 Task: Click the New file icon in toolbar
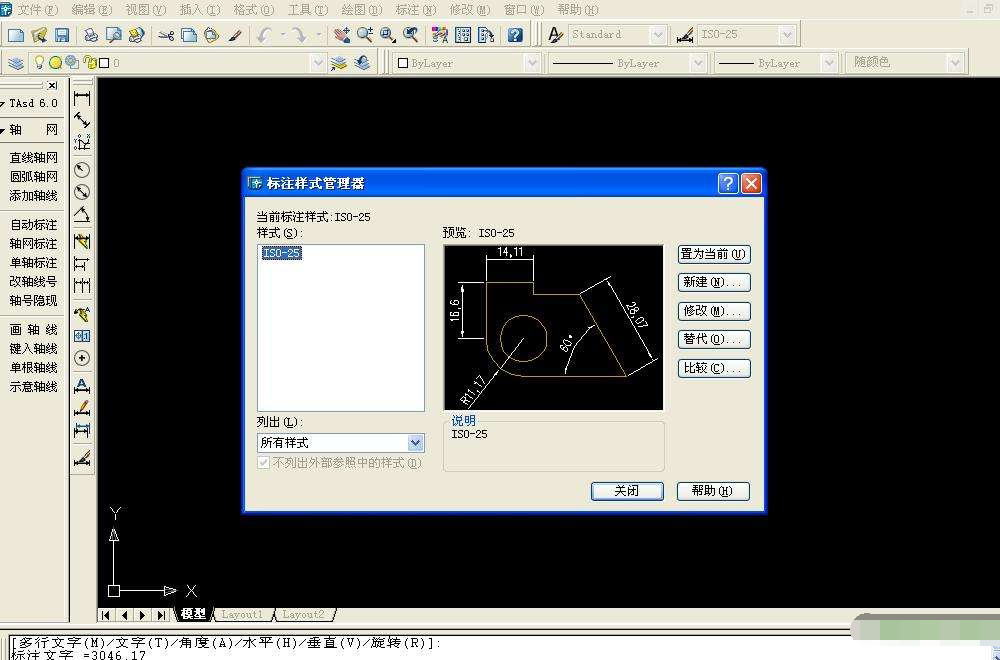click(16, 35)
